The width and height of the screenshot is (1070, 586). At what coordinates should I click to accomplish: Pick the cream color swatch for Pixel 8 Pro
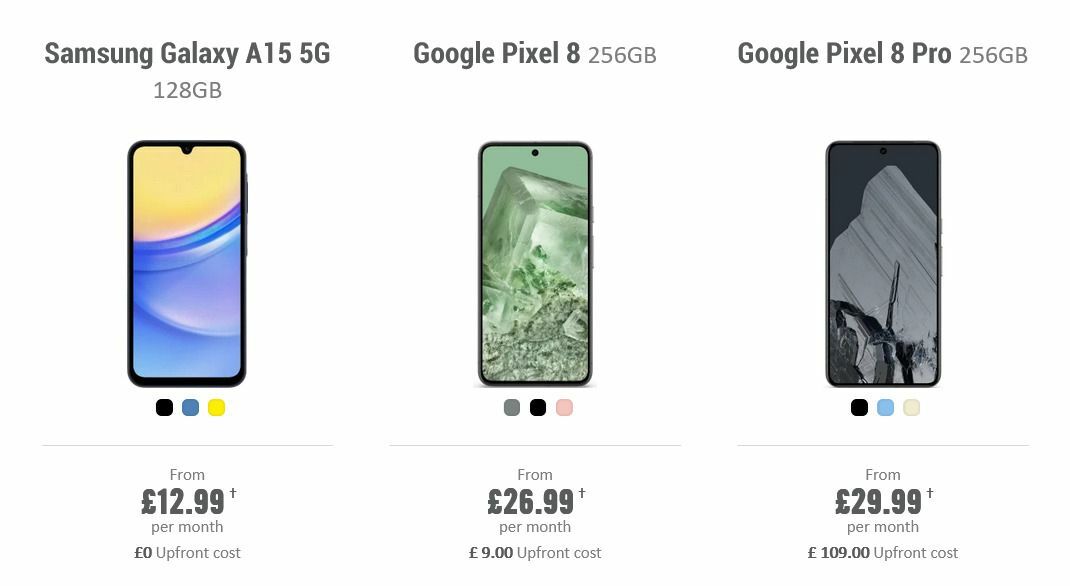(910, 408)
